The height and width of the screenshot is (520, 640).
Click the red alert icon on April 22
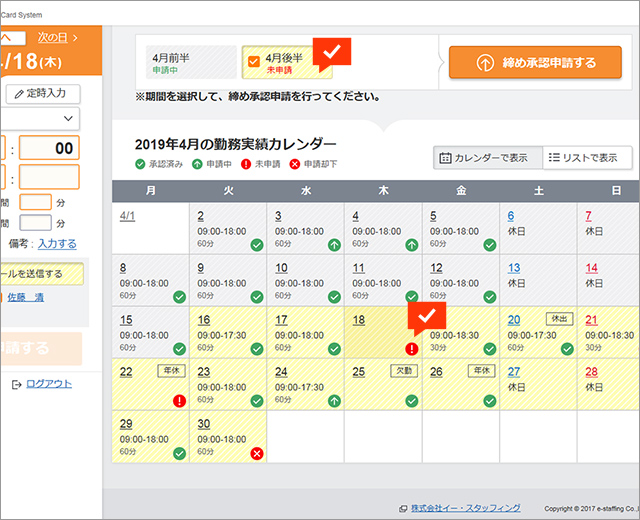pos(179,401)
